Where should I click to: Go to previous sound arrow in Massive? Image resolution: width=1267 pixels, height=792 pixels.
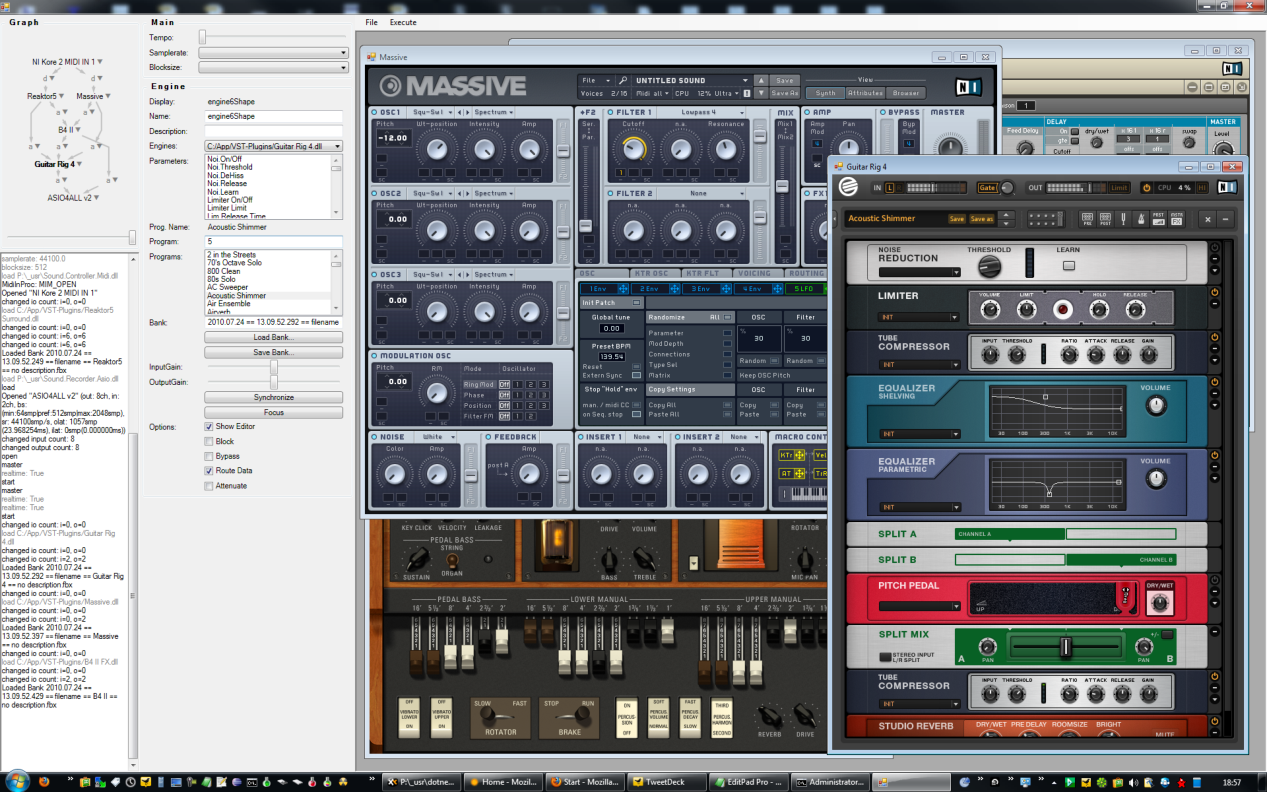[761, 80]
